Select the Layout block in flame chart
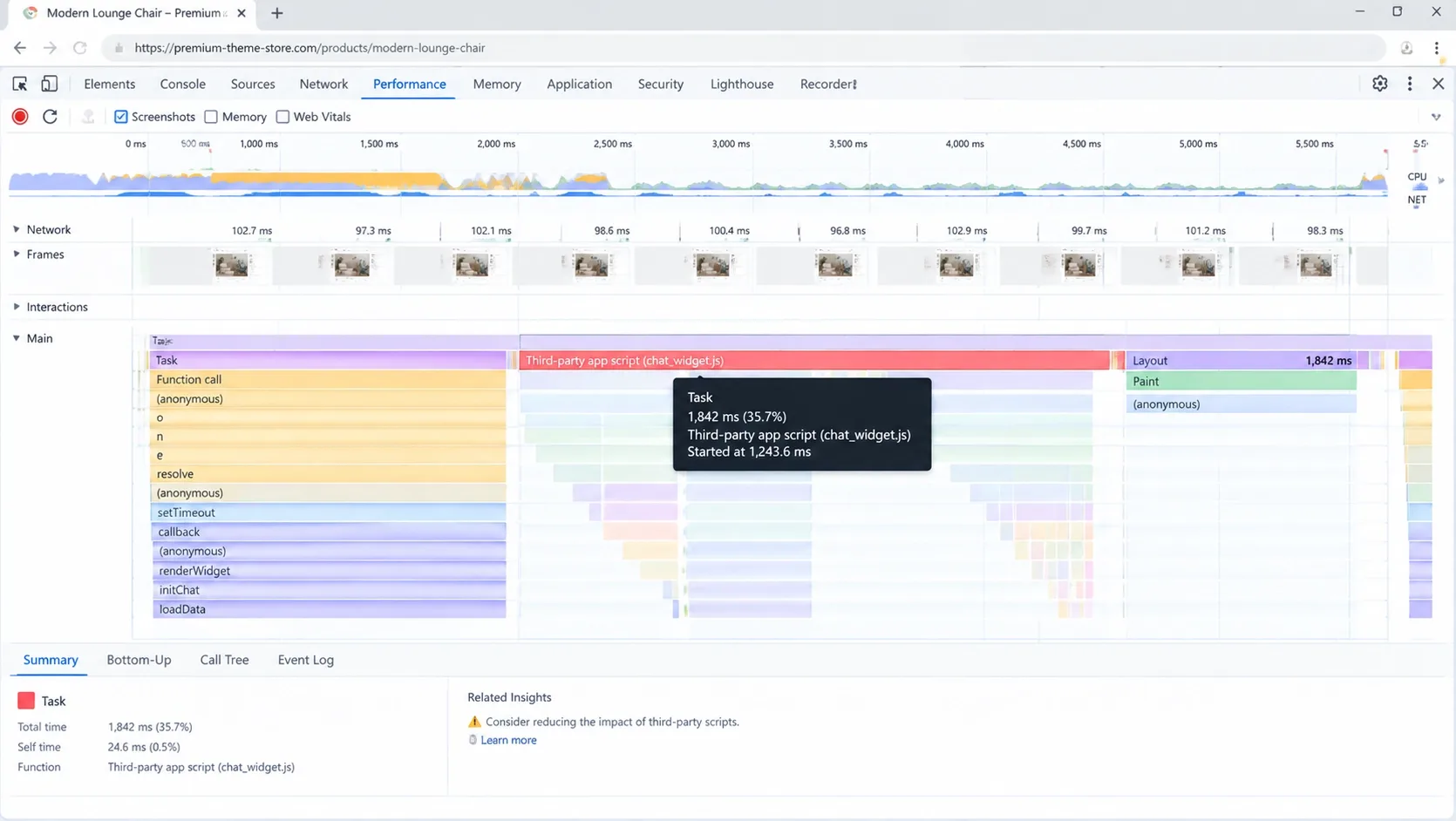The width and height of the screenshot is (1456, 821). [x=1242, y=360]
